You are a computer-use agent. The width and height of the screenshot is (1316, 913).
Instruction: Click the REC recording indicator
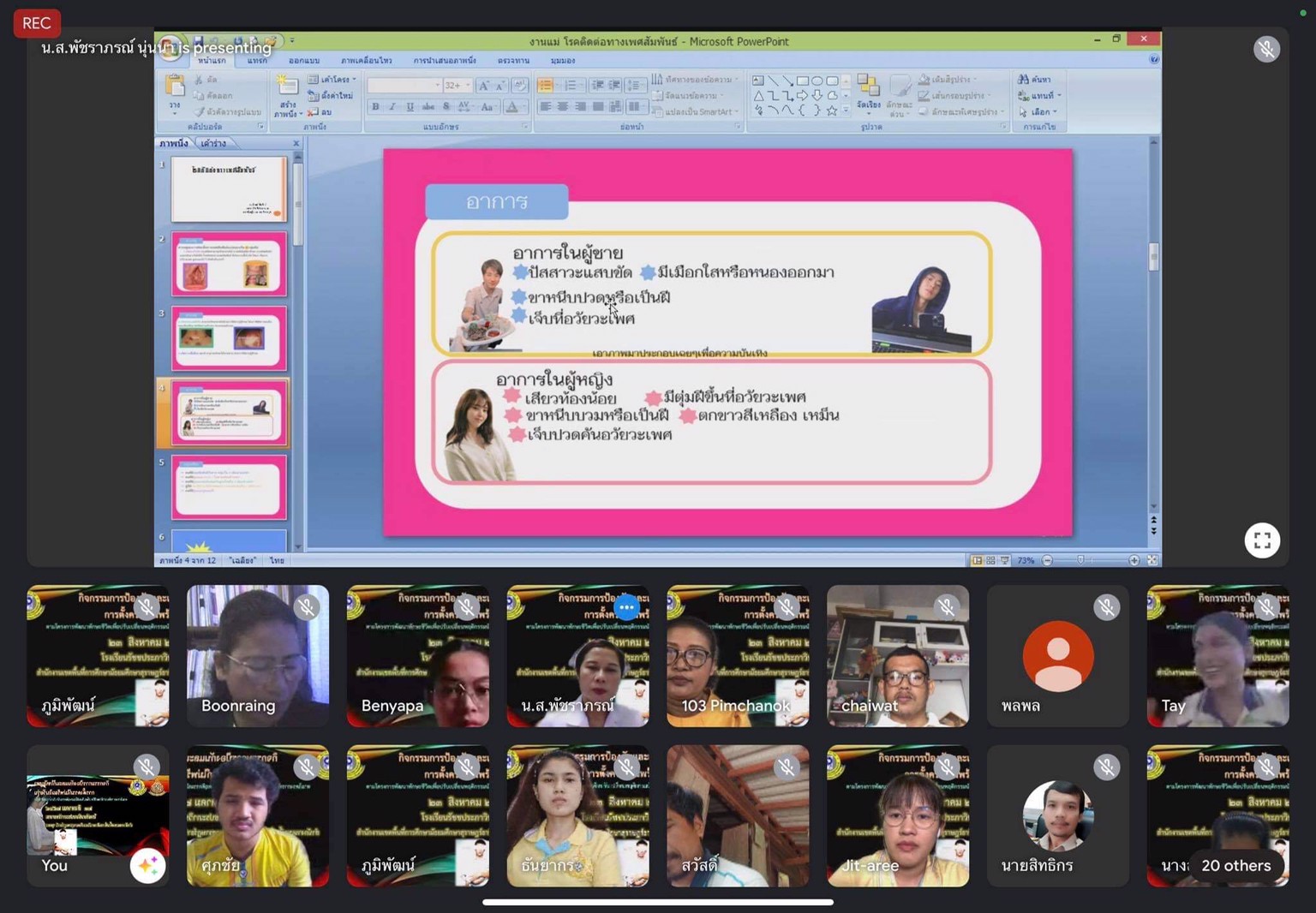pyautogui.click(x=37, y=23)
